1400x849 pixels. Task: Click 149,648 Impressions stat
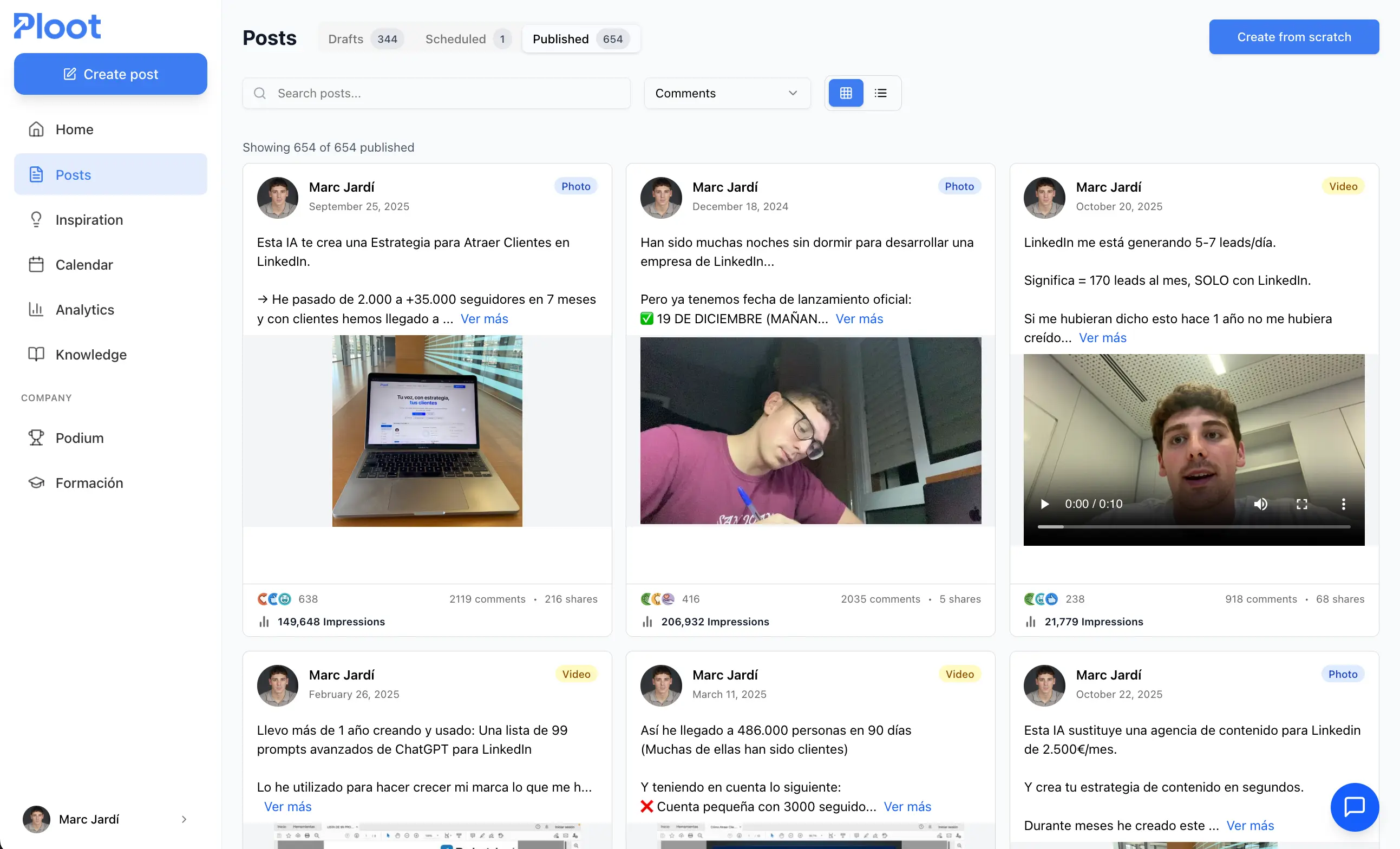point(322,622)
